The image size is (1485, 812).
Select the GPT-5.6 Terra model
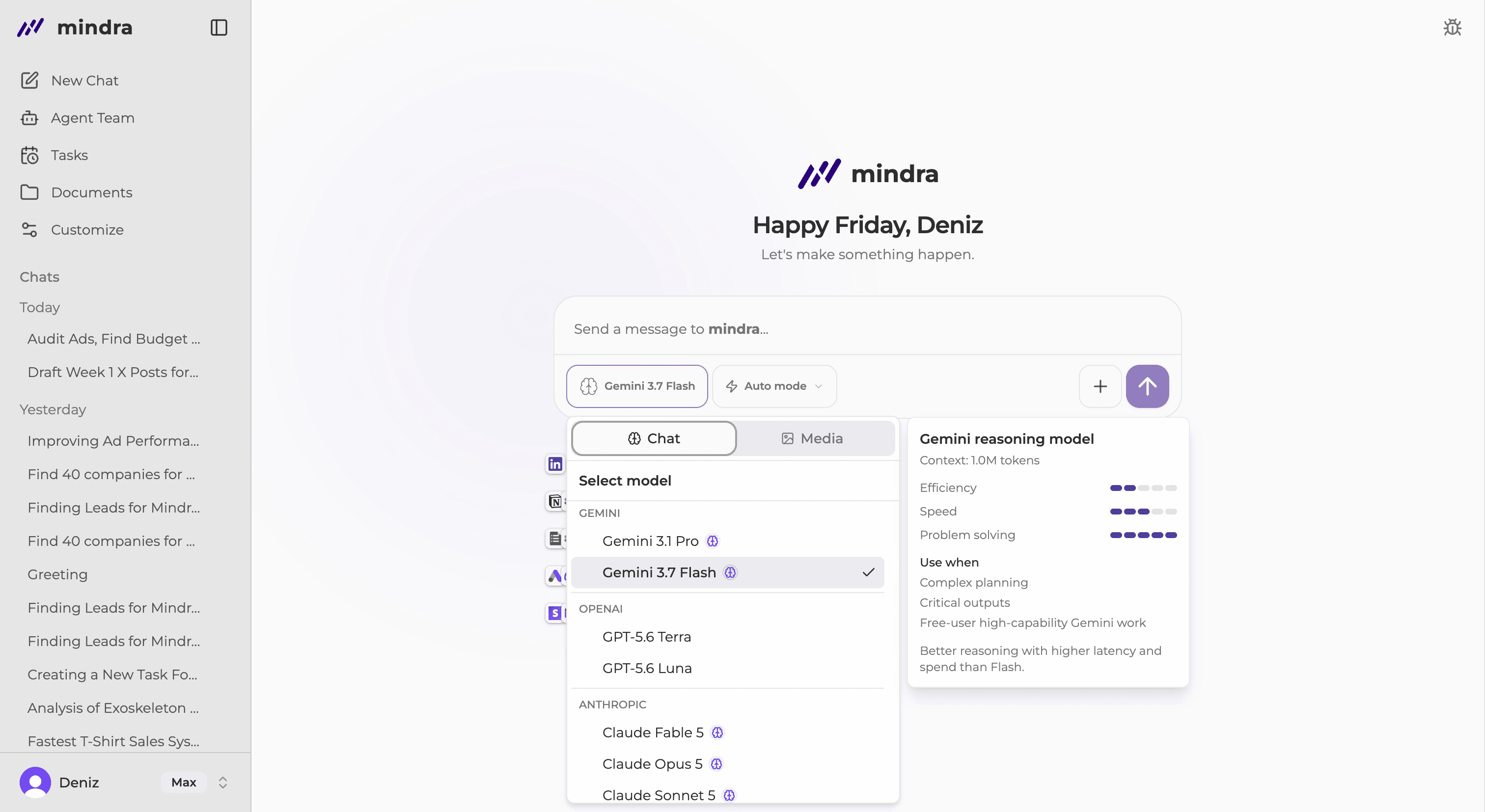coord(727,637)
